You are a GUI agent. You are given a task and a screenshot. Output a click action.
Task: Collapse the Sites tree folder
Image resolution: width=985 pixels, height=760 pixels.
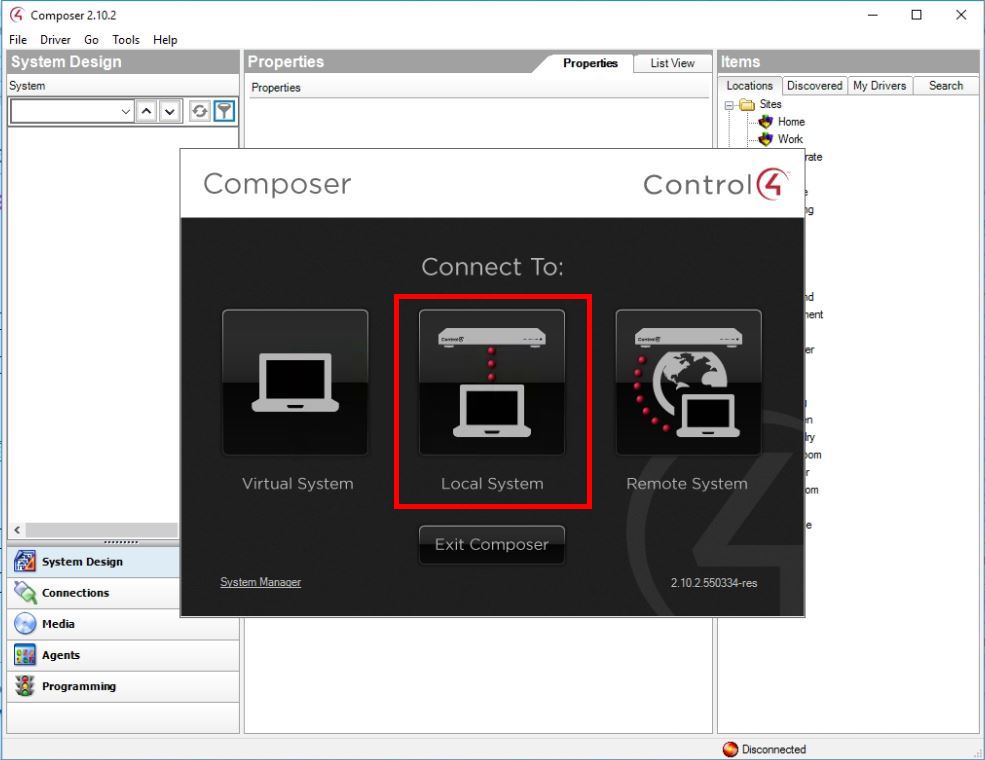pyautogui.click(x=729, y=105)
